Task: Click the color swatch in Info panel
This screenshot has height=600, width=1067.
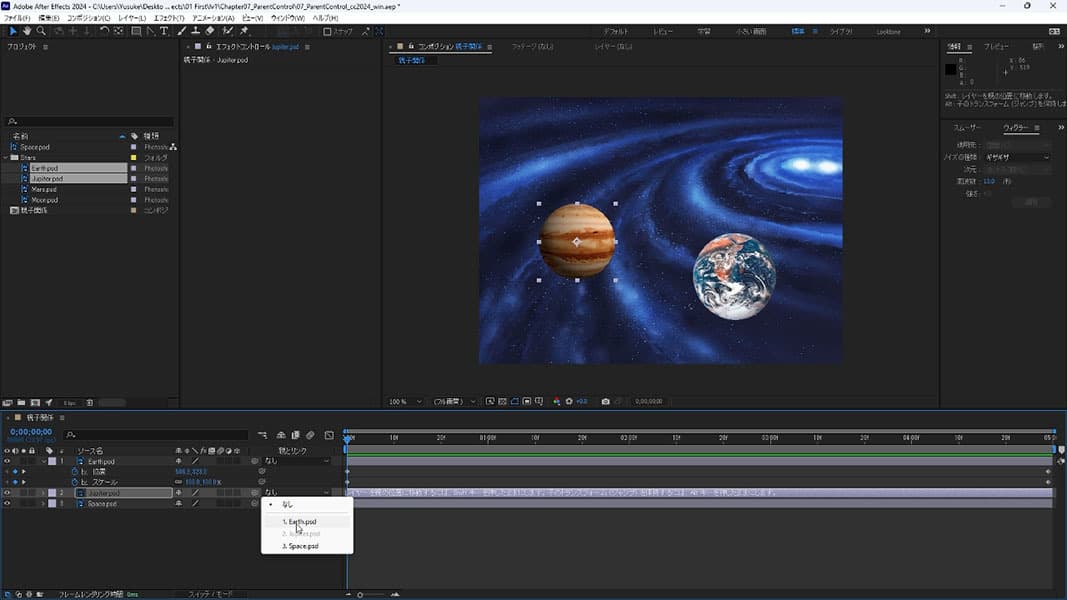Action: pos(951,69)
